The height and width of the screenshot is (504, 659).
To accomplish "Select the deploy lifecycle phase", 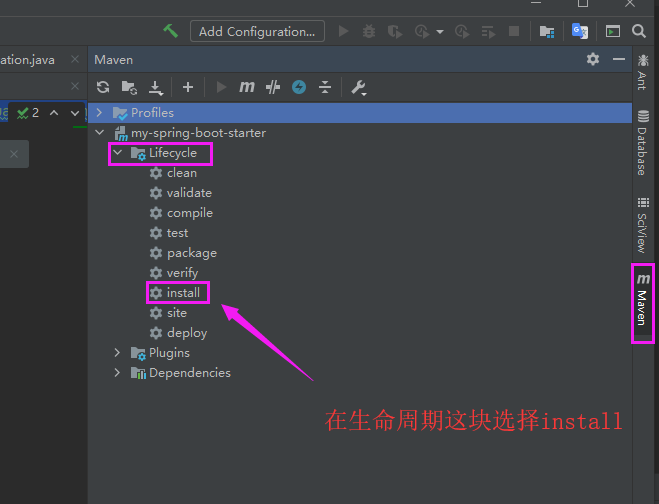I will pyautogui.click(x=187, y=333).
